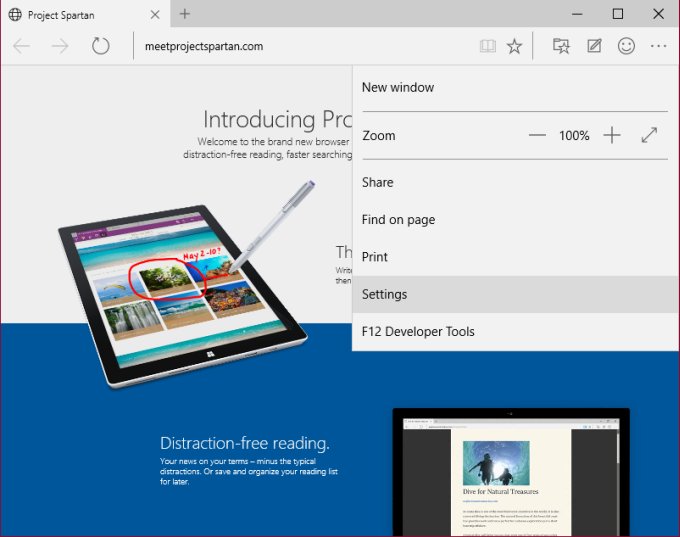Click the Distraction-free reading heading
This screenshot has width=680, height=537.
coord(245,443)
